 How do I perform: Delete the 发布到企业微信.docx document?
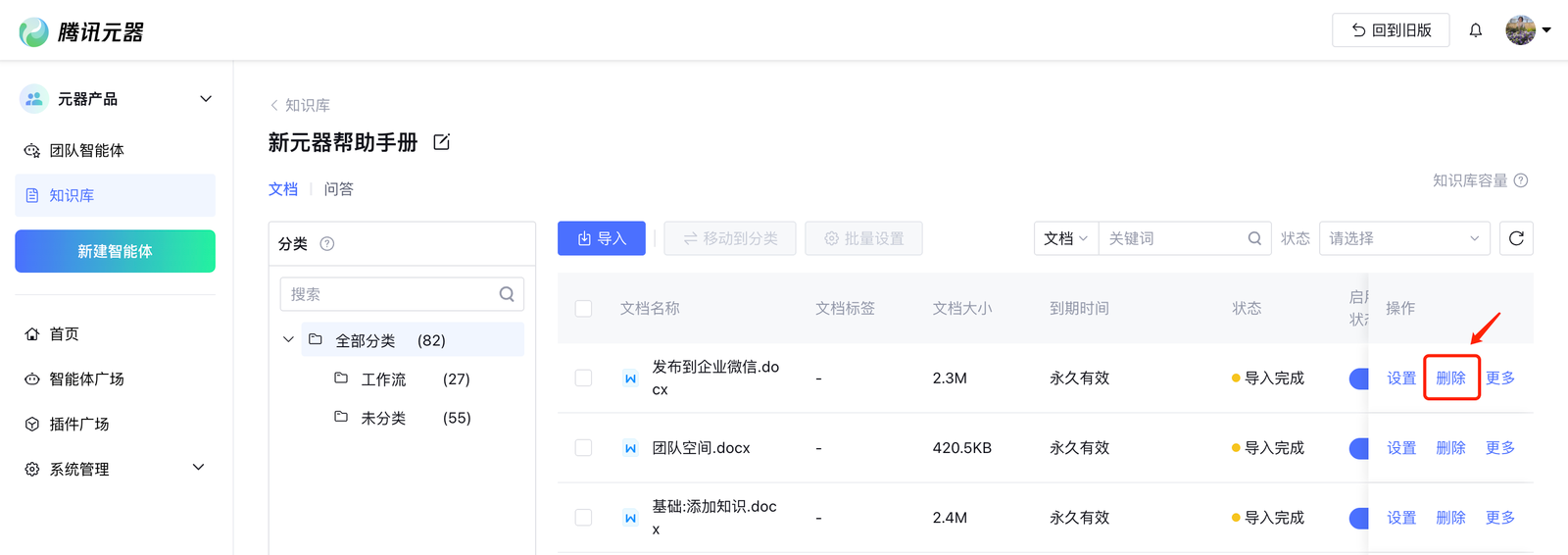point(1450,378)
